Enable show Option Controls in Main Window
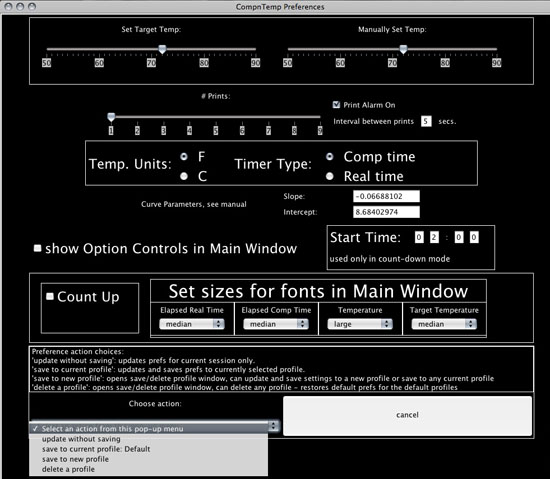The width and height of the screenshot is (550, 479). click(x=37, y=248)
